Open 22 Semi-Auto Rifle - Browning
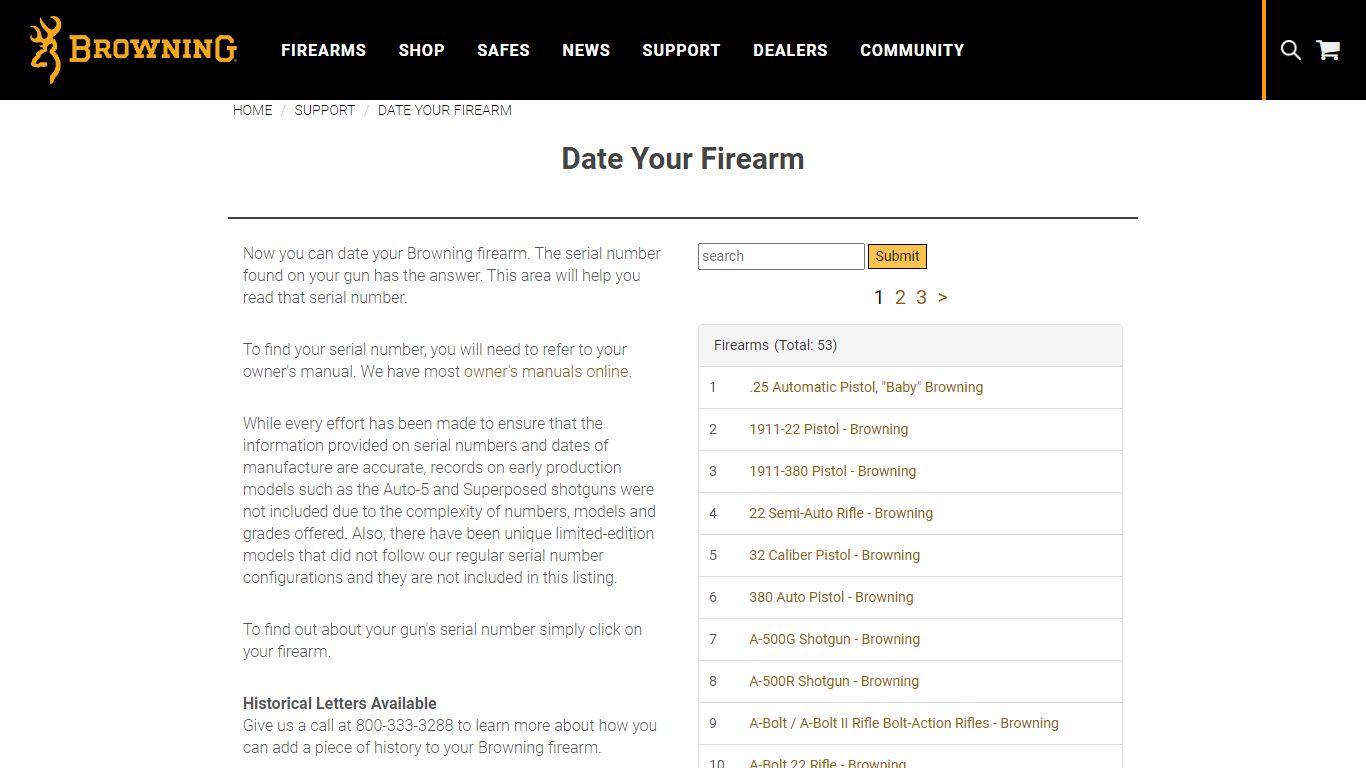The height and width of the screenshot is (768, 1366). (841, 513)
